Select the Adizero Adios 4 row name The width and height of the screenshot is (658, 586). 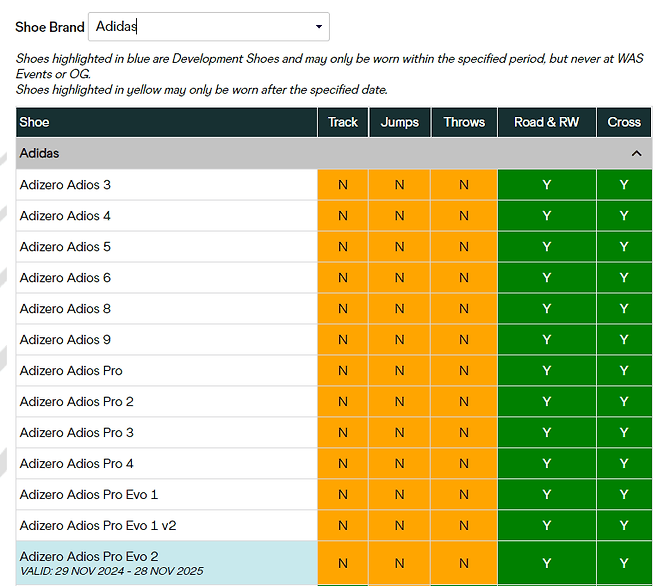(x=65, y=216)
